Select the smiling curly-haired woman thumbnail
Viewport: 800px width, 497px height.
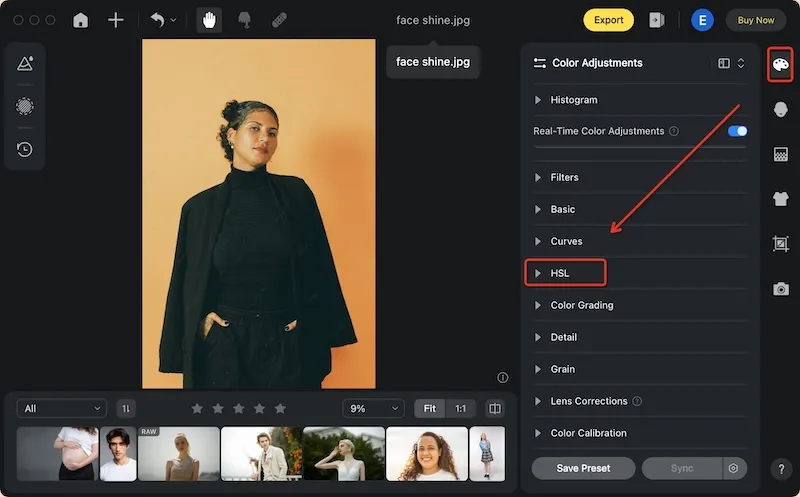click(x=427, y=454)
